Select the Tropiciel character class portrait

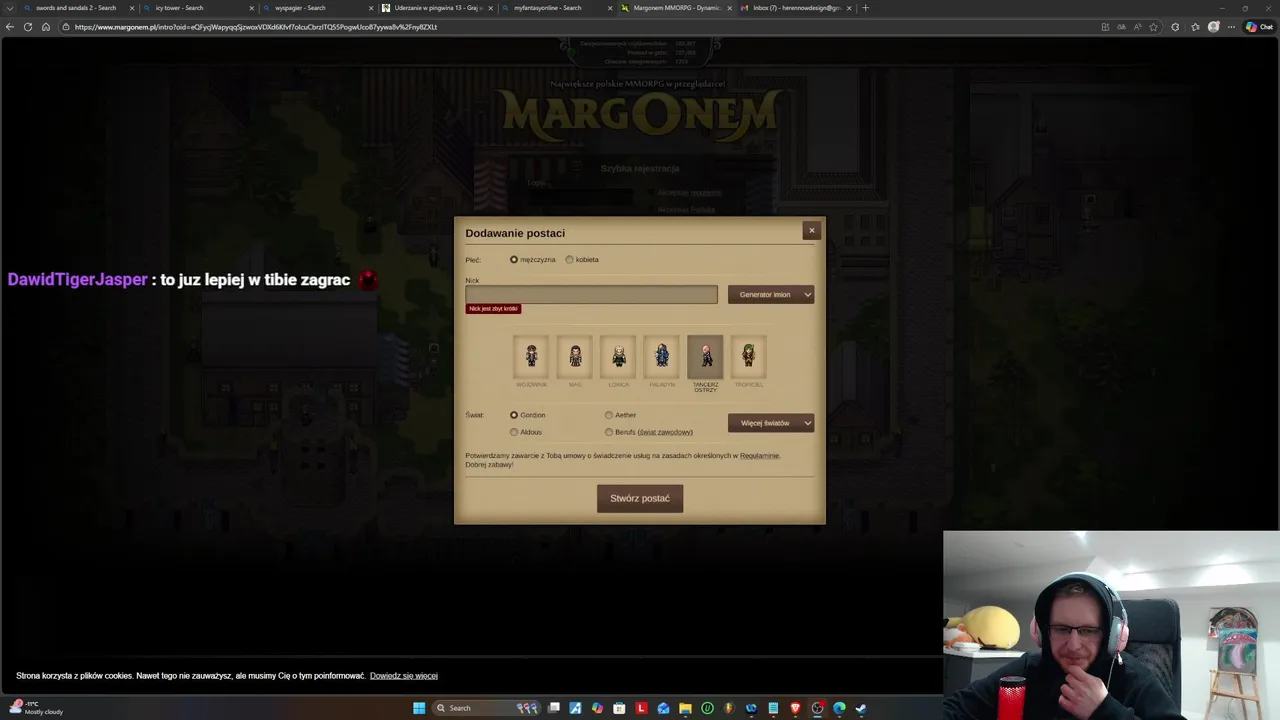pos(749,356)
